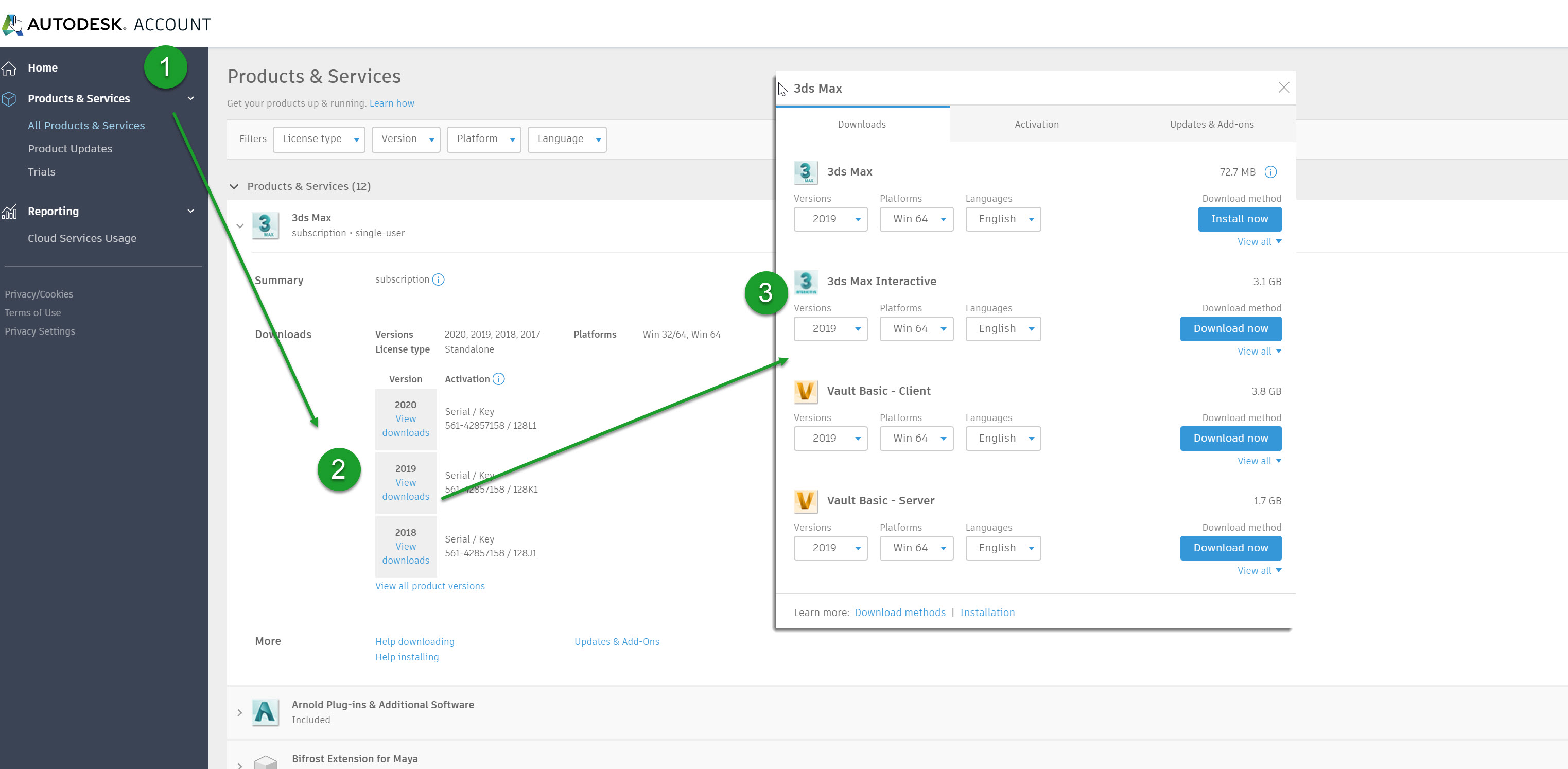
Task: Open View all product versions link
Action: (x=430, y=586)
